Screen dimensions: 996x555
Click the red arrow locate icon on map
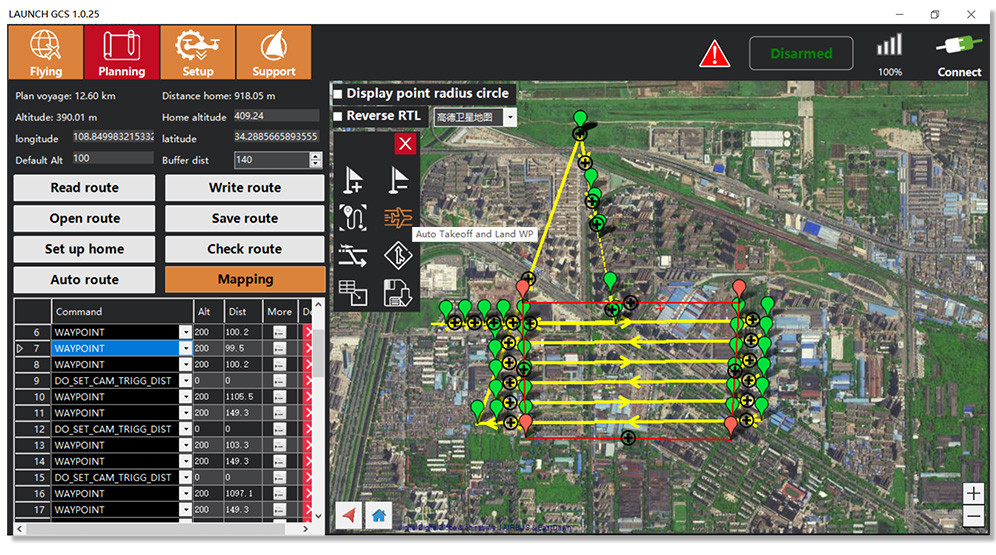[349, 515]
